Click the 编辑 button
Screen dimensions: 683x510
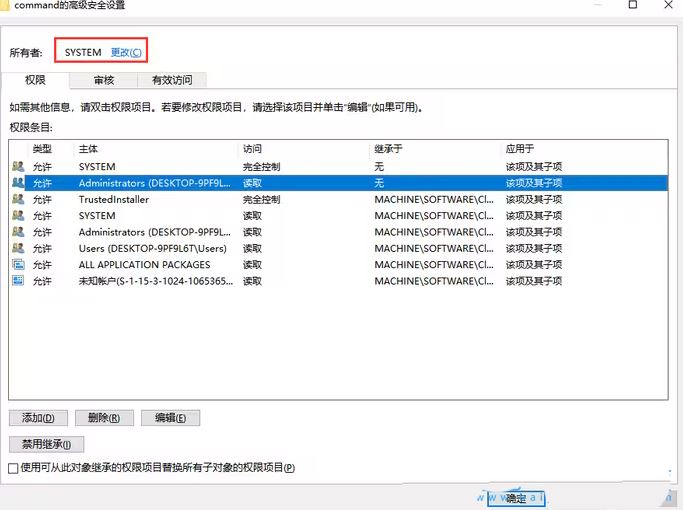[x=170, y=418]
